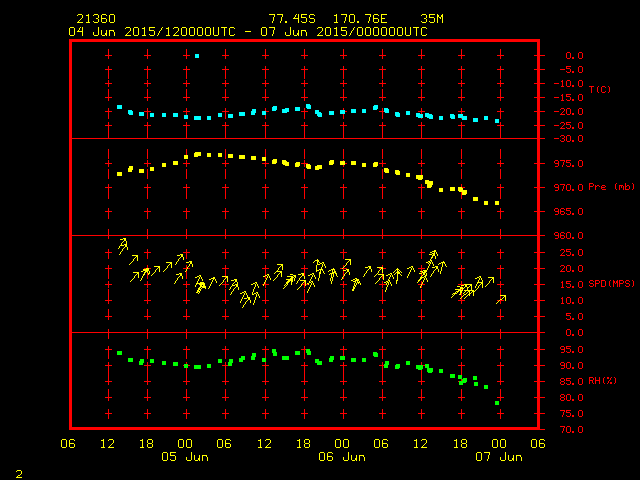Viewport: 640px width, 480px height.
Task: Click the longitude label "170.76E"
Action: (360, 19)
